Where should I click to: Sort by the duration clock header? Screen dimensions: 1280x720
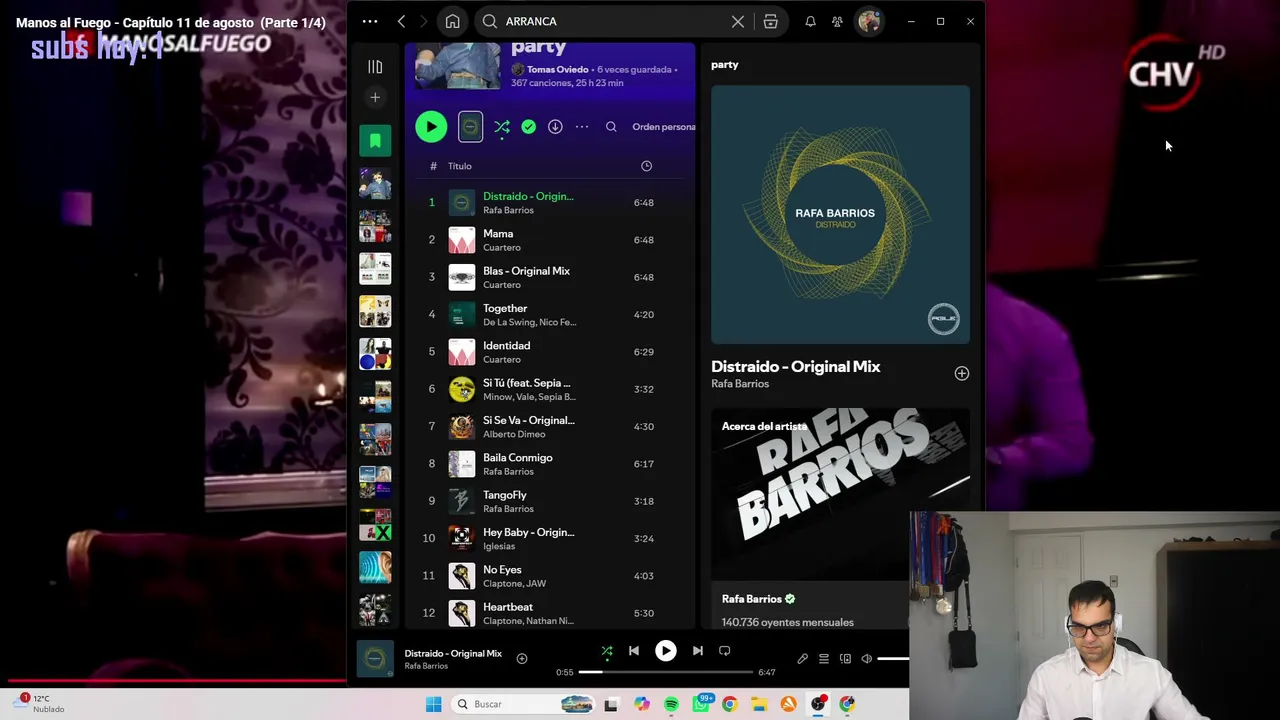pyautogui.click(x=646, y=166)
